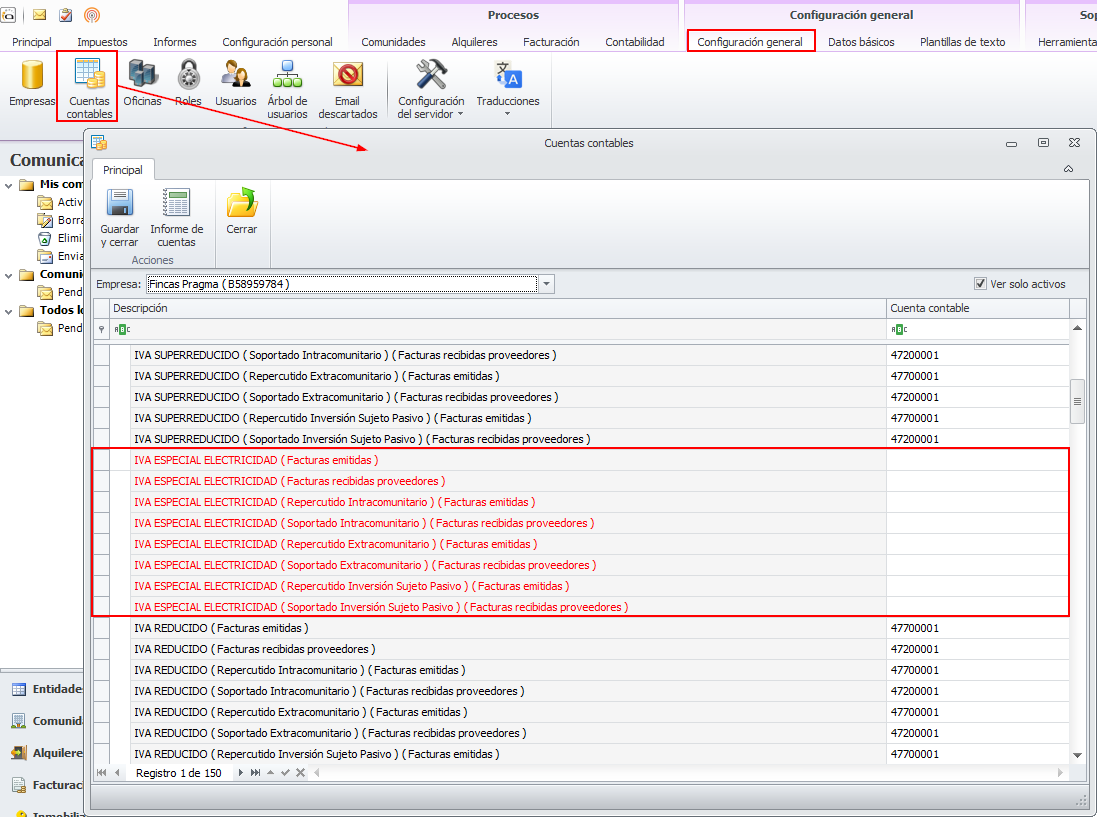The image size is (1097, 817).
Task: Click the Empresa field Fincas Pragma
Action: point(341,284)
